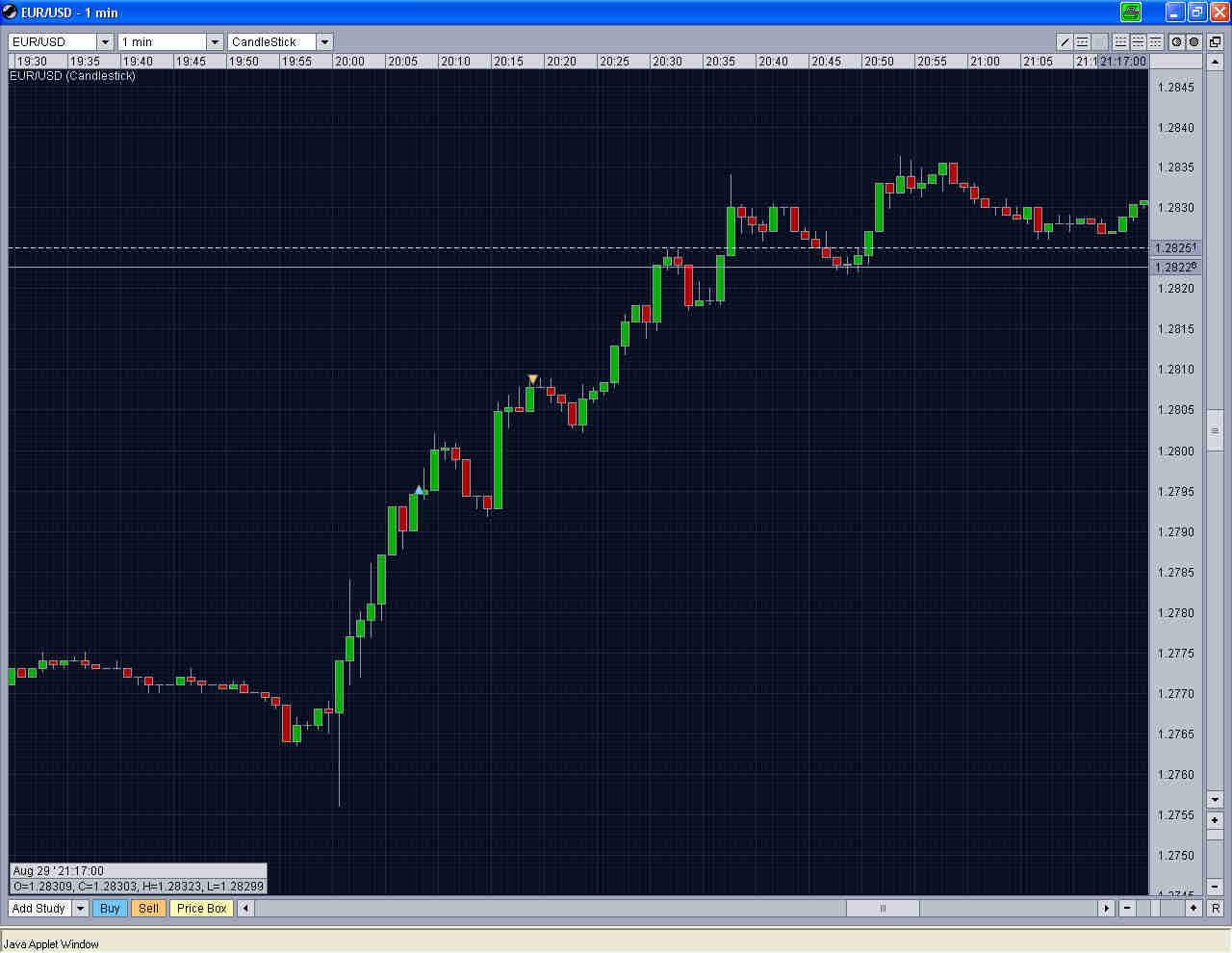This screenshot has height=953, width=1232.
Task: Click the O=1.28309 OHLC values readout
Action: [138, 887]
